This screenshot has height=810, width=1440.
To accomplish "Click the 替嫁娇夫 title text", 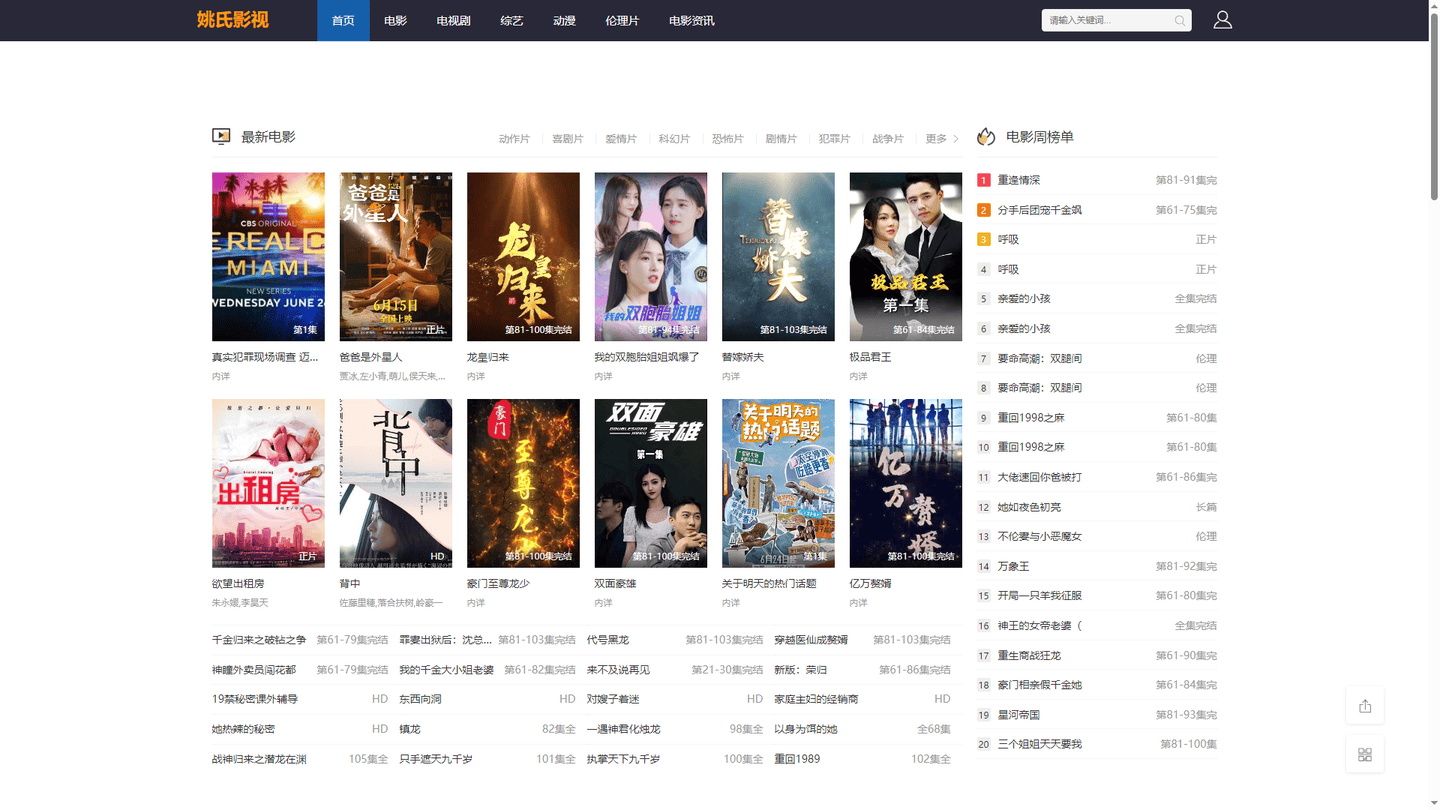I will pyautogui.click(x=743, y=357).
